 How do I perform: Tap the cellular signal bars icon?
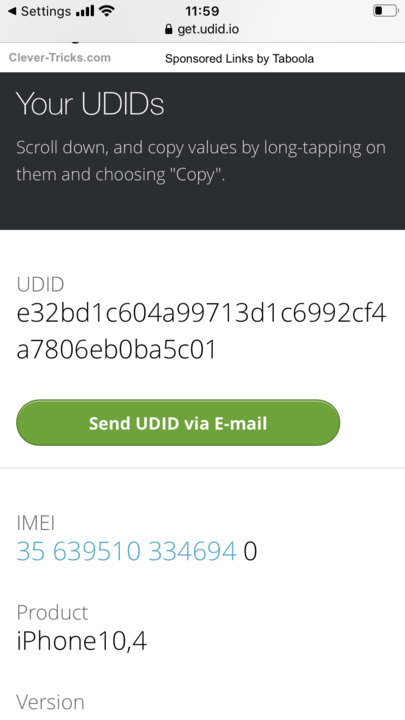[x=85, y=11]
